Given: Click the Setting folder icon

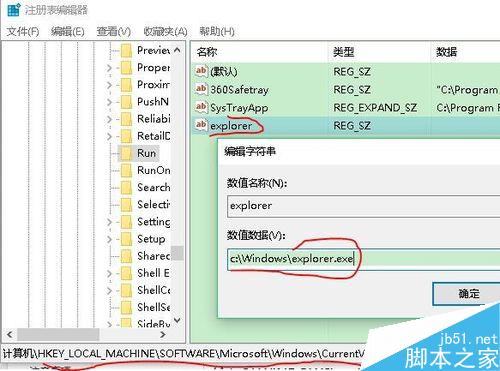Looking at the screenshot, I should pyautogui.click(x=126, y=222).
